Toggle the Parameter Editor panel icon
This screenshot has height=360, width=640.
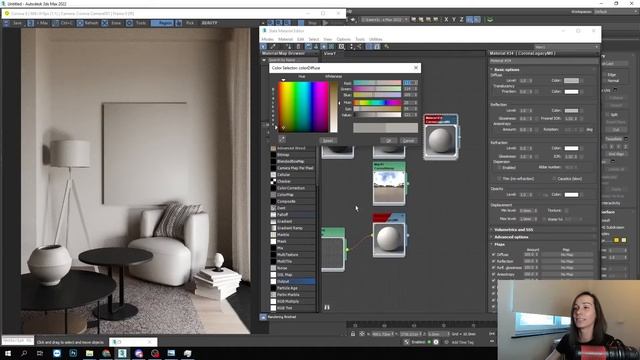pyautogui.click(x=377, y=47)
